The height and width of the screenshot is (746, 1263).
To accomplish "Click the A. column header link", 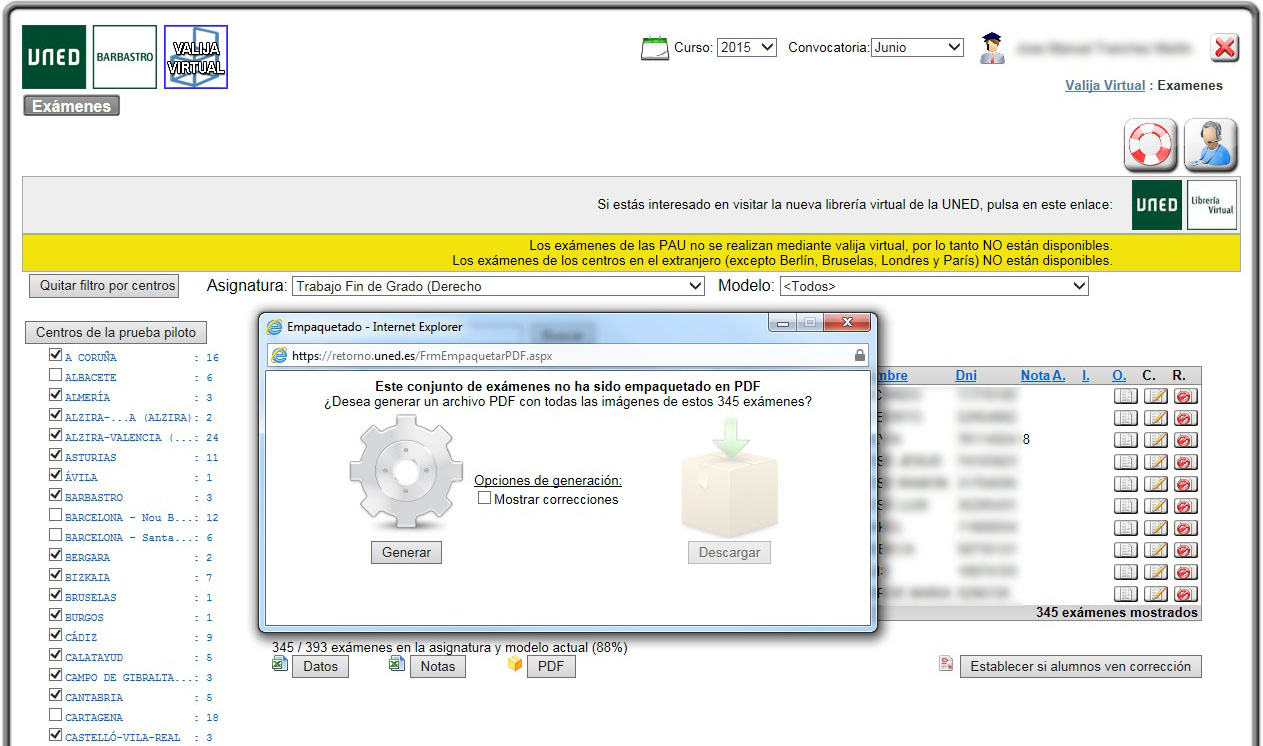I will click(1059, 376).
